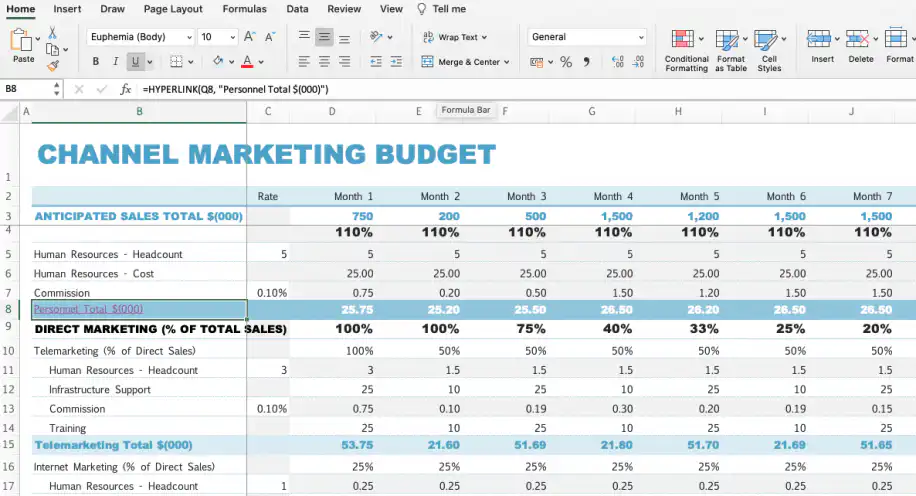Click Delete cells icon
The width and height of the screenshot is (916, 496).
[857, 39]
